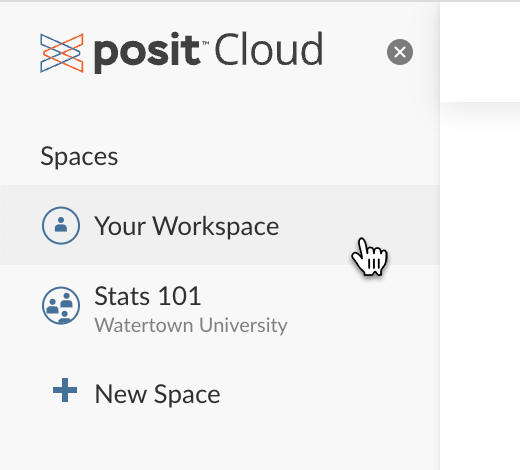Viewport: 520px width, 470px height.
Task: Click the Posit Cloud logo icon
Action: point(62,53)
